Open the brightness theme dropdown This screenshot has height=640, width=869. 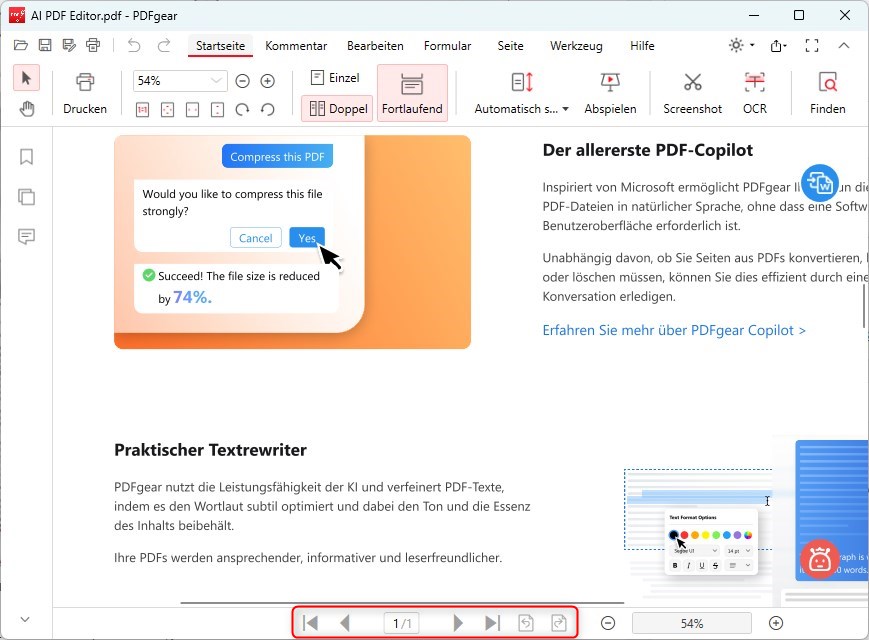pyautogui.click(x=742, y=45)
